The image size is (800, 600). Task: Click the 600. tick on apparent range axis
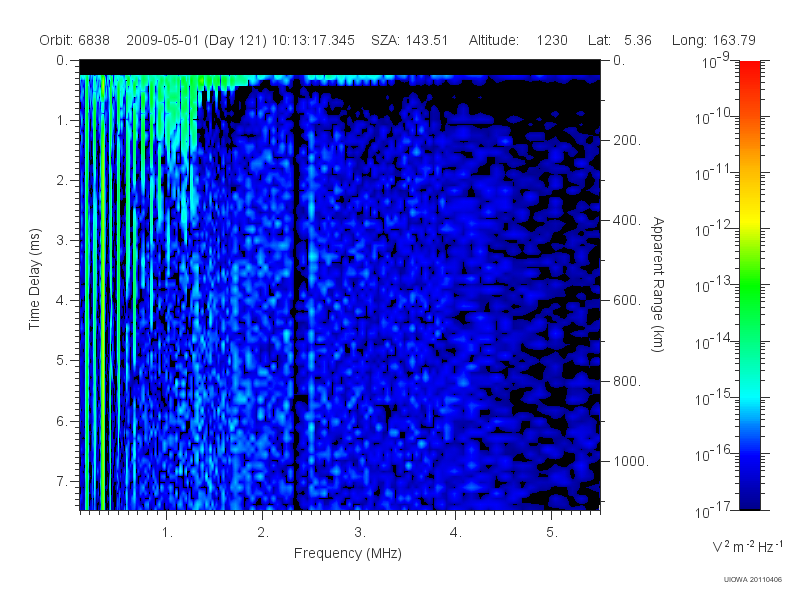click(x=627, y=301)
